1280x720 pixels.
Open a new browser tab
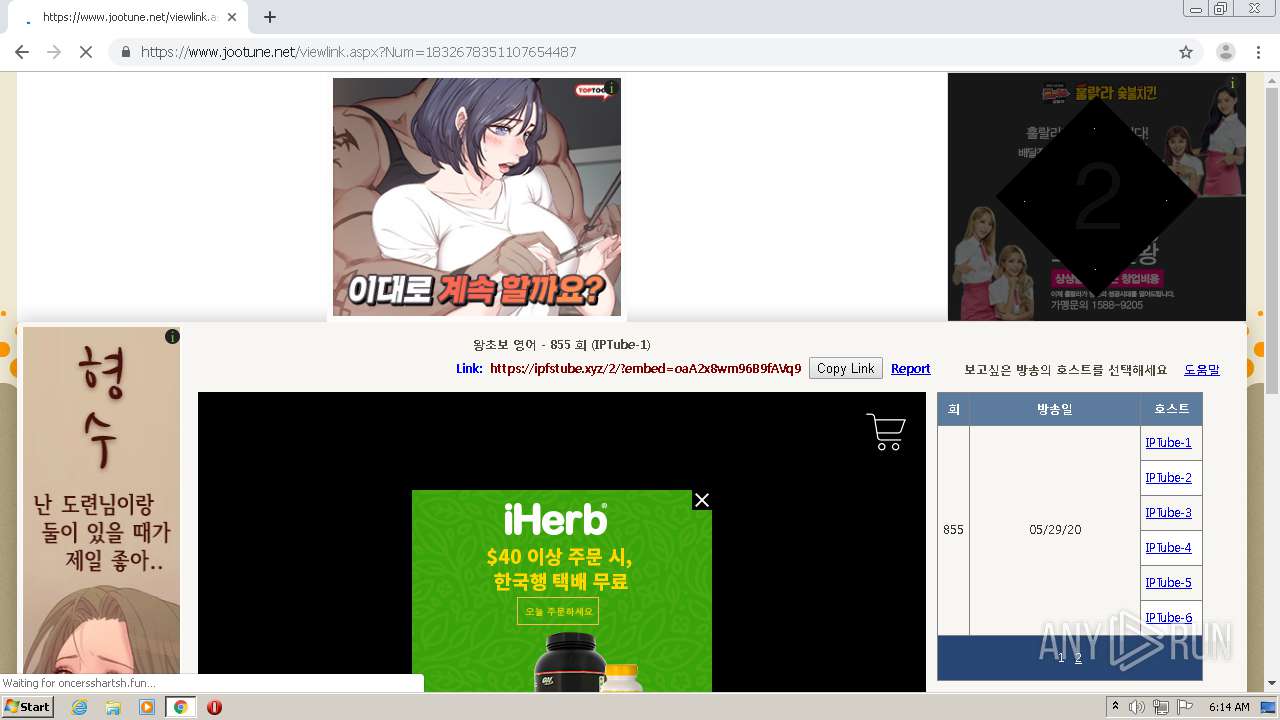pos(270,17)
